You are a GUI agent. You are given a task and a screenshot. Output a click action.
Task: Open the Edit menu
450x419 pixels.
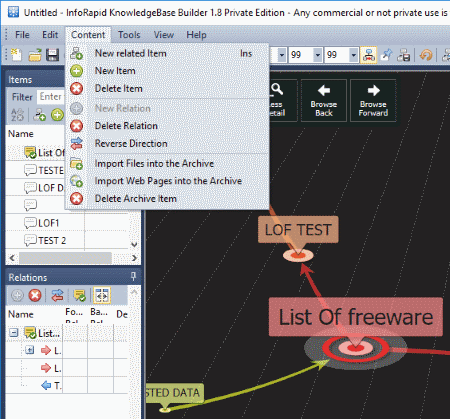click(x=50, y=35)
